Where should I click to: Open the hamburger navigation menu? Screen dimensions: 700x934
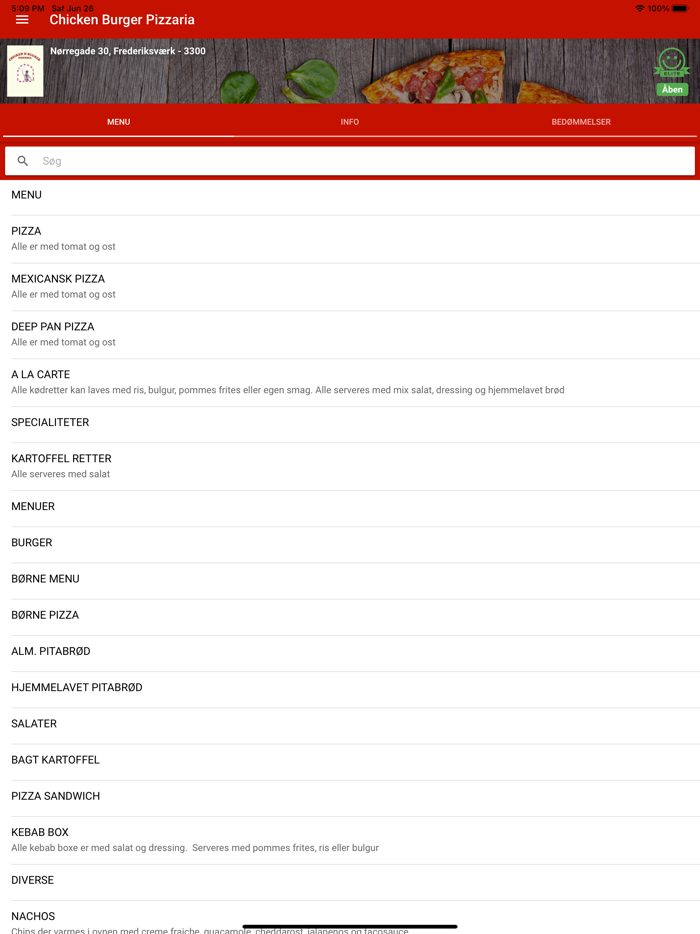pyautogui.click(x=22, y=20)
